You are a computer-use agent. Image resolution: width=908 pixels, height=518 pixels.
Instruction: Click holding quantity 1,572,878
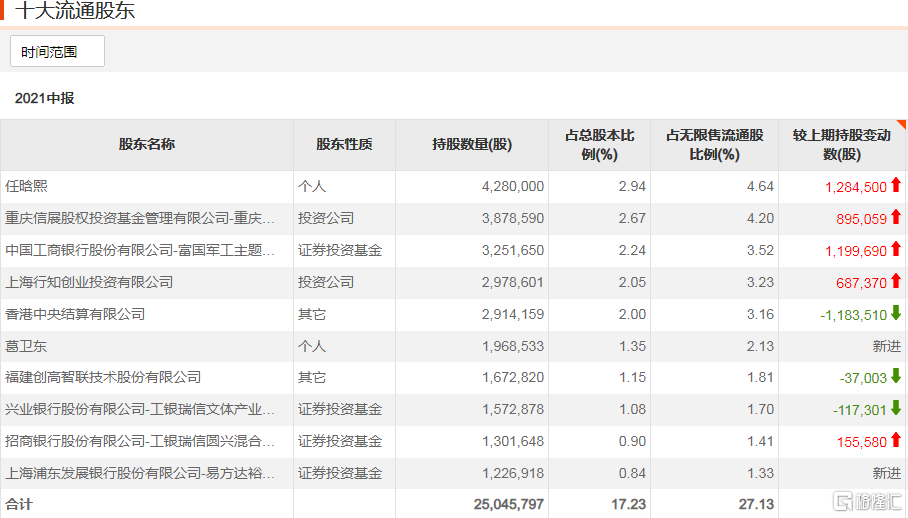click(512, 409)
